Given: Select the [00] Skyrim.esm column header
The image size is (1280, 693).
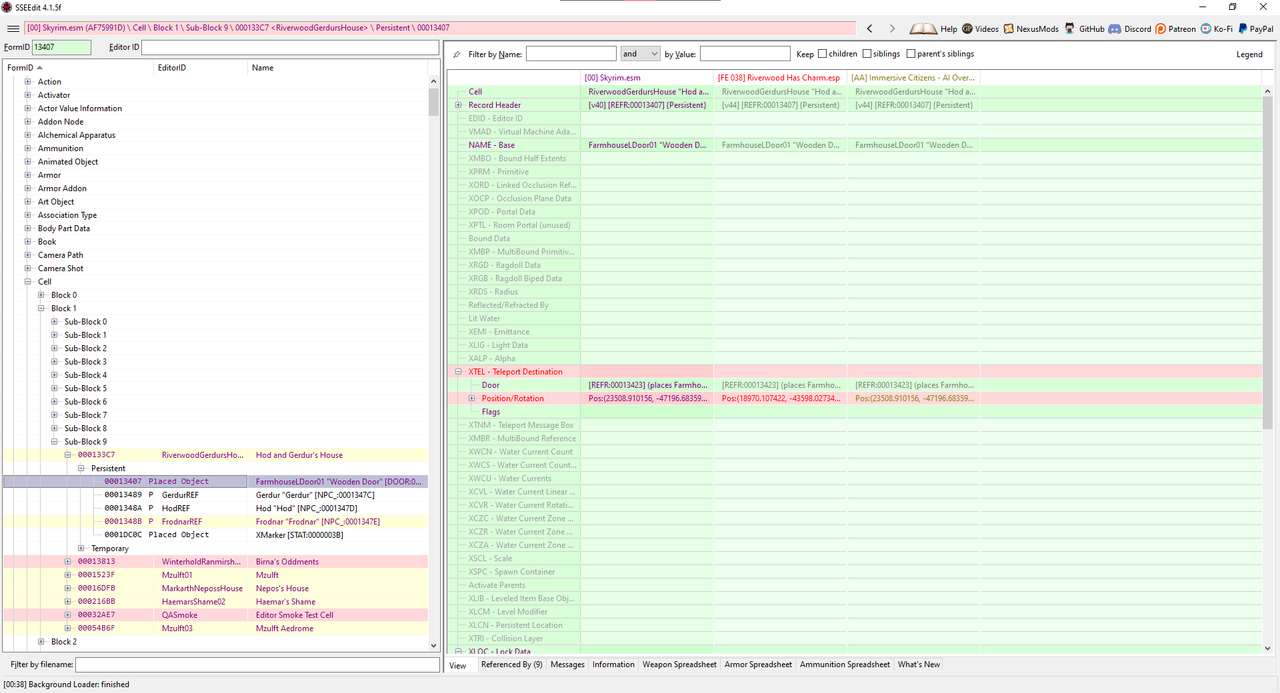Looking at the screenshot, I should click(647, 78).
